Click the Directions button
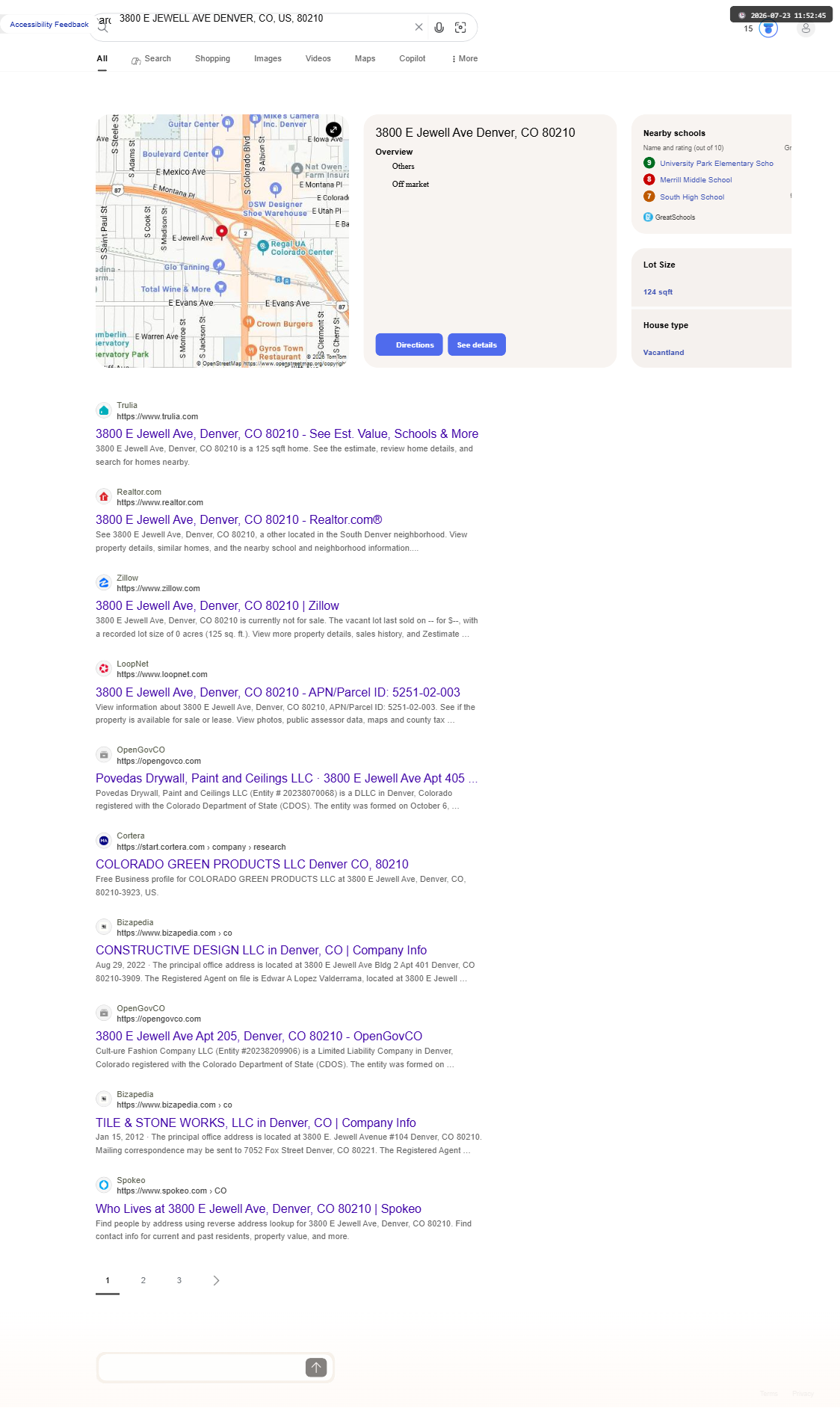The image size is (840, 1408). (x=409, y=345)
